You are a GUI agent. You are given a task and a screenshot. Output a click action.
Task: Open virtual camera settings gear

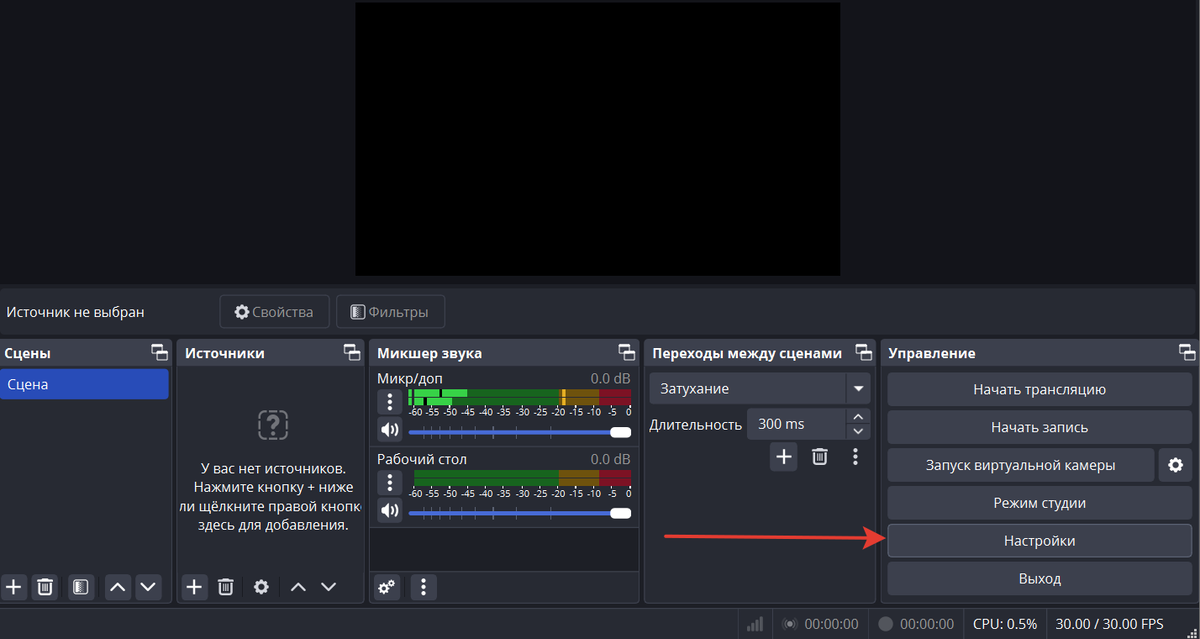1176,465
